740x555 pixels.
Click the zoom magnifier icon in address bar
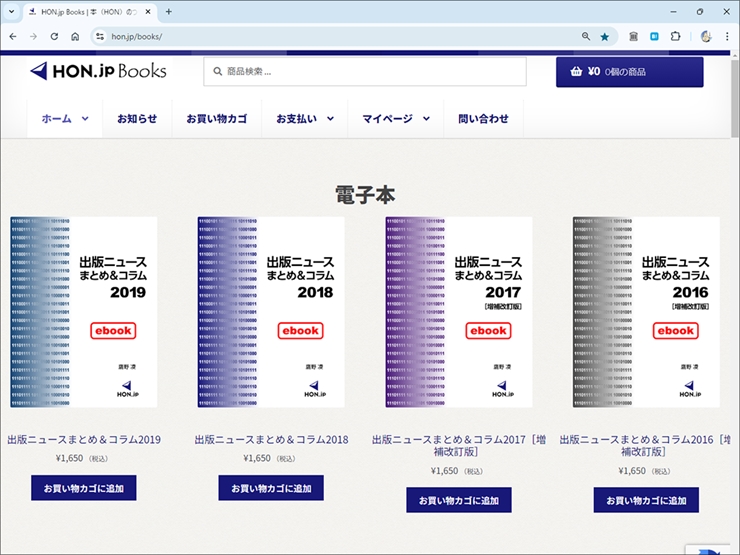coord(586,36)
